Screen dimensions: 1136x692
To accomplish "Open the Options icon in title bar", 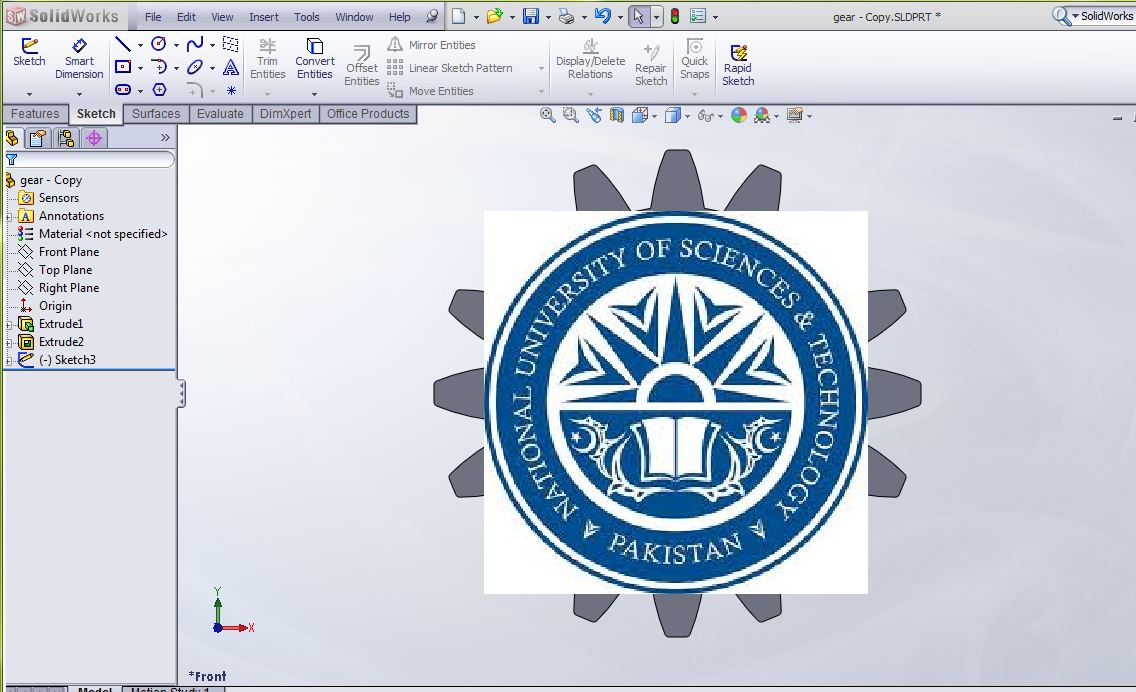I will point(698,16).
